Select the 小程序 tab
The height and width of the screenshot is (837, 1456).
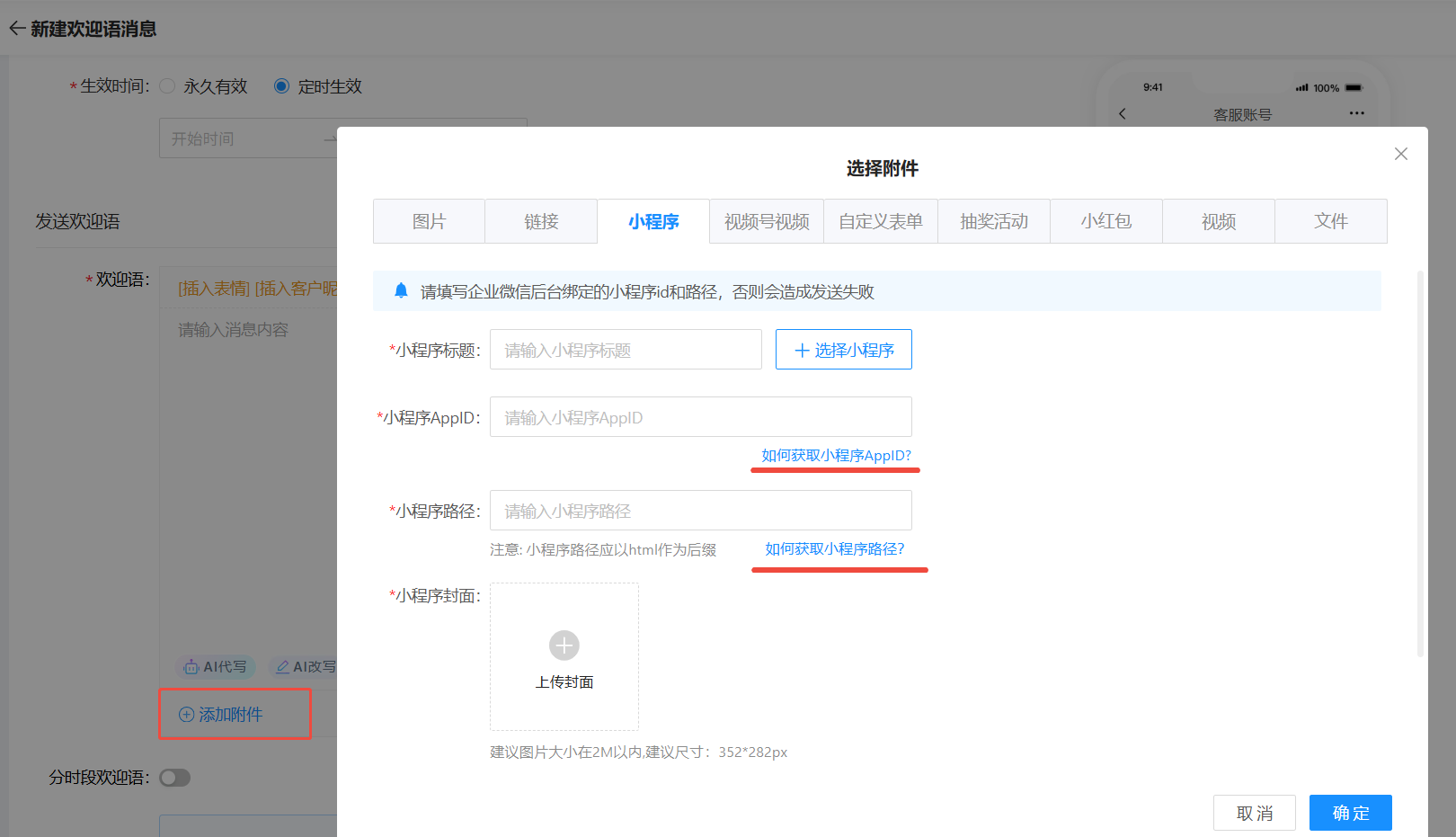pos(653,221)
